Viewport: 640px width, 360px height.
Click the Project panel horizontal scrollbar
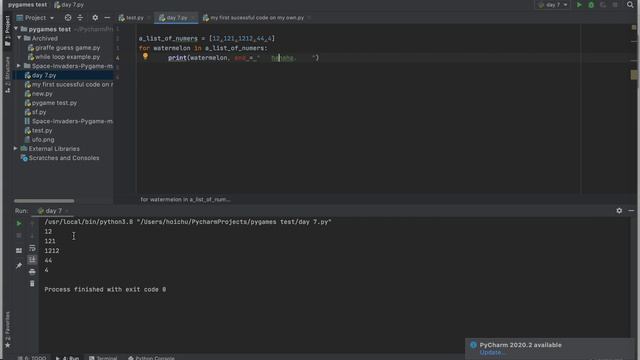44,201
